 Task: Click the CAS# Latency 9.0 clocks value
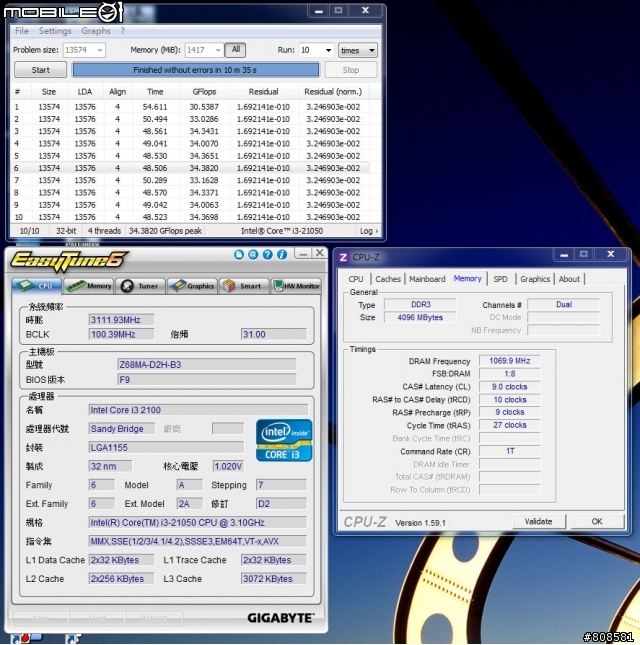510,387
